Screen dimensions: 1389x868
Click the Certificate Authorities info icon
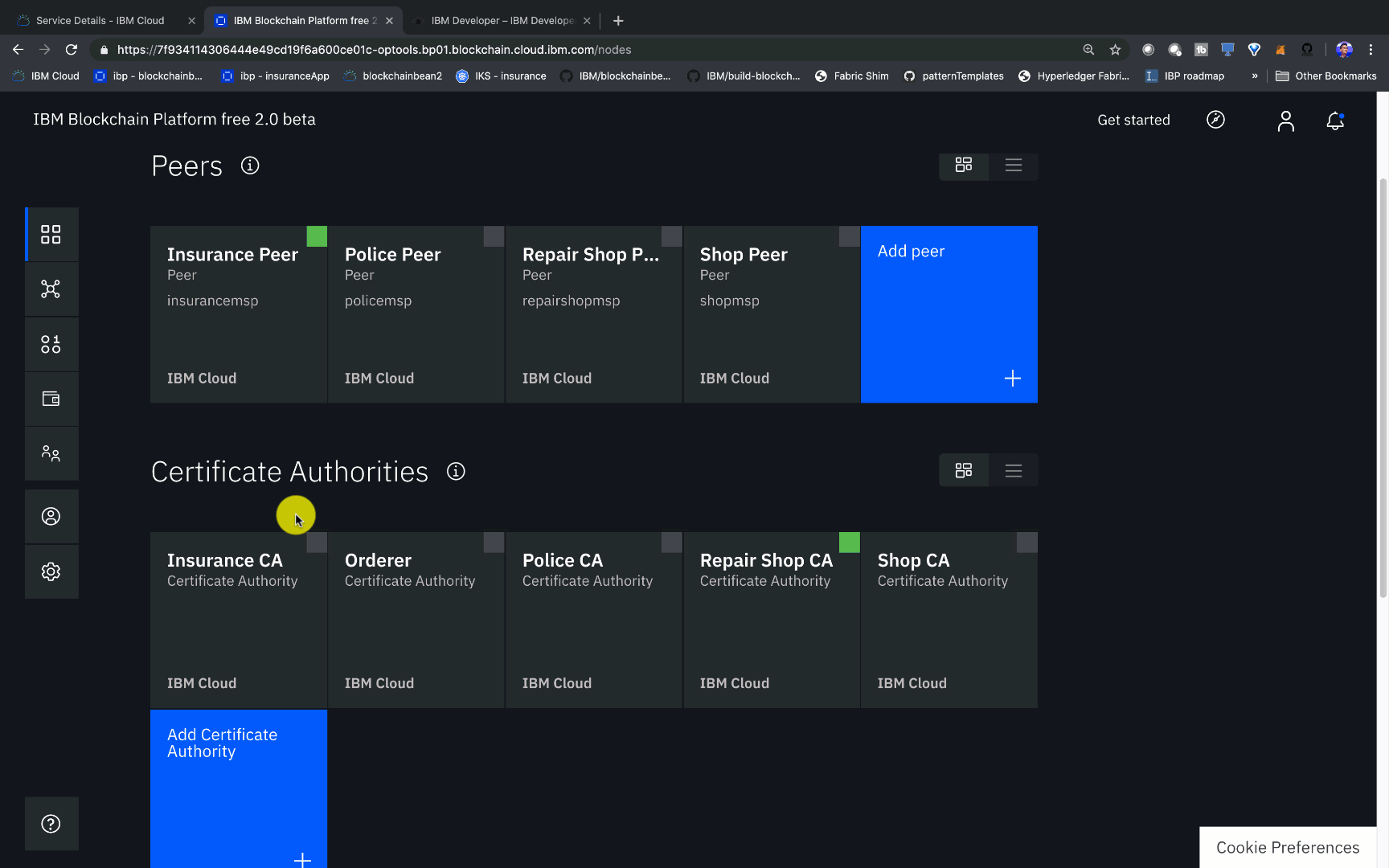pyautogui.click(x=456, y=472)
